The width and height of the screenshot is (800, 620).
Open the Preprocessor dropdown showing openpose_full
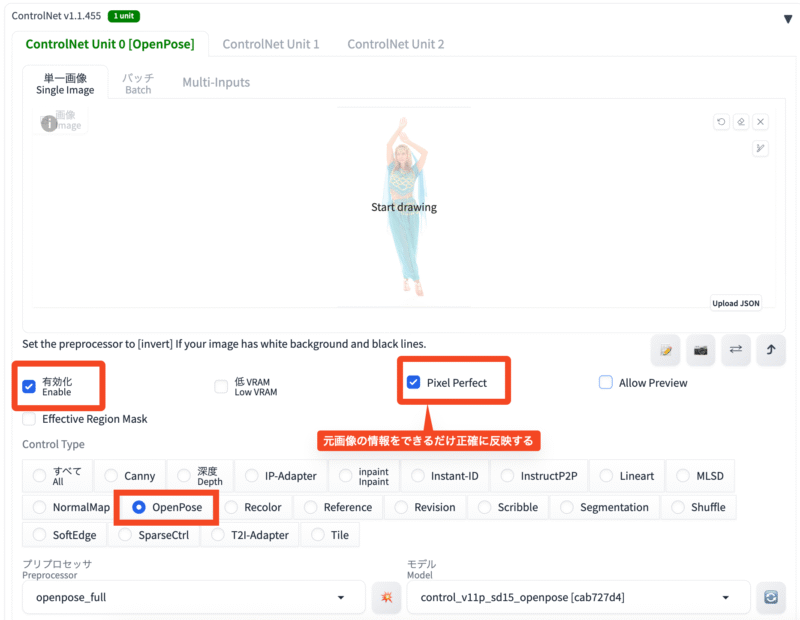tap(194, 597)
